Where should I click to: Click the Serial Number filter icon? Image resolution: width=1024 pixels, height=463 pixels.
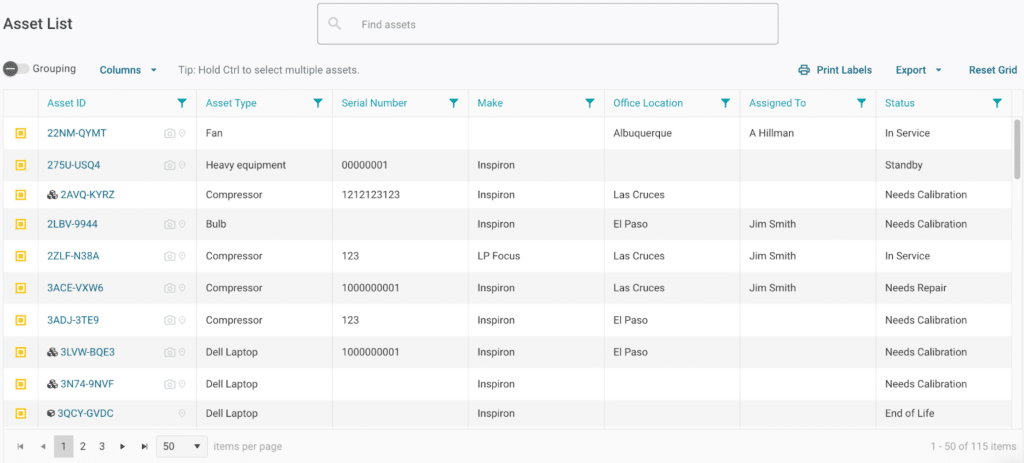pyautogui.click(x=453, y=103)
